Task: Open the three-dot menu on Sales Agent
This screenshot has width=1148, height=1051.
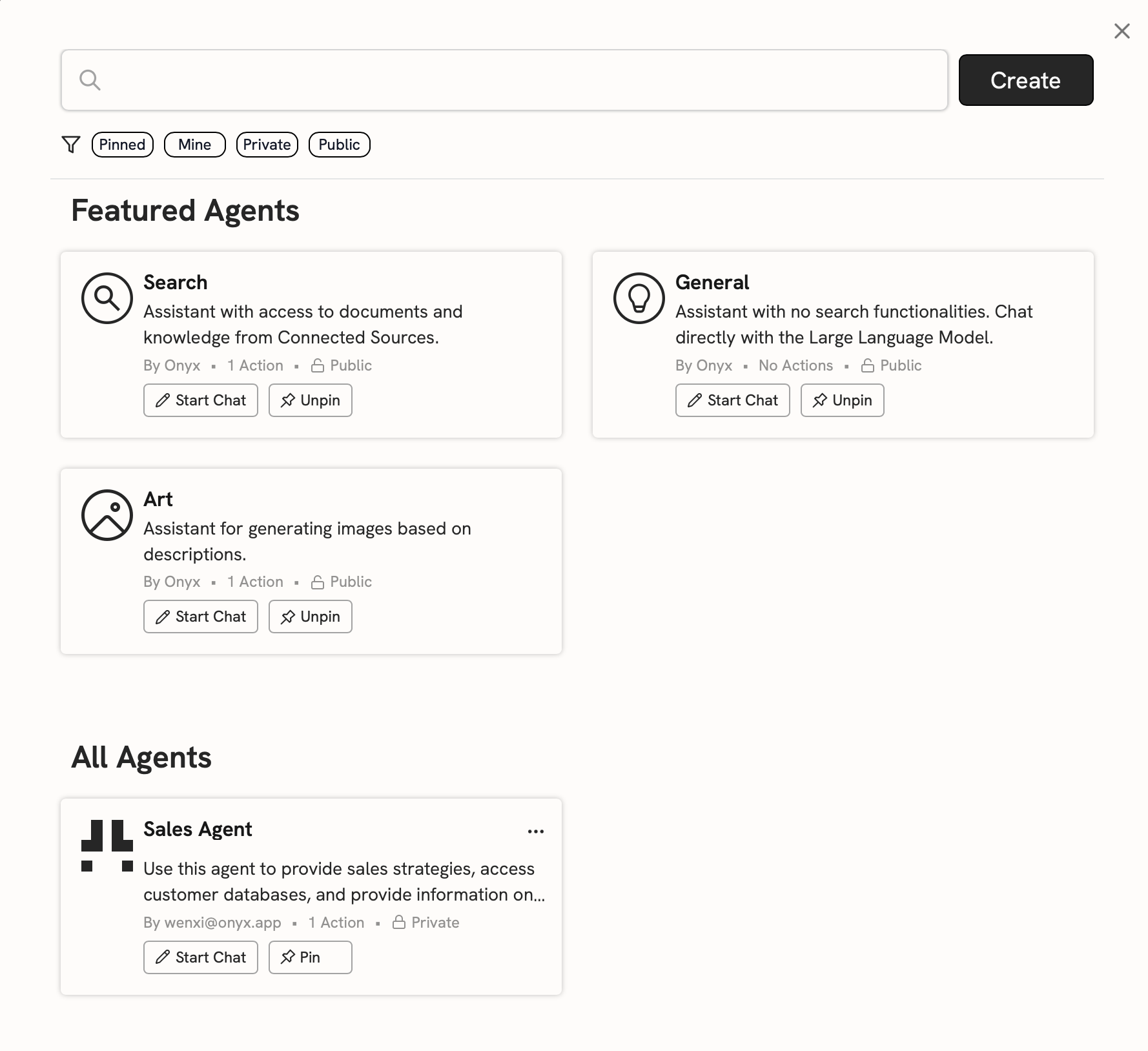Action: pyautogui.click(x=536, y=831)
